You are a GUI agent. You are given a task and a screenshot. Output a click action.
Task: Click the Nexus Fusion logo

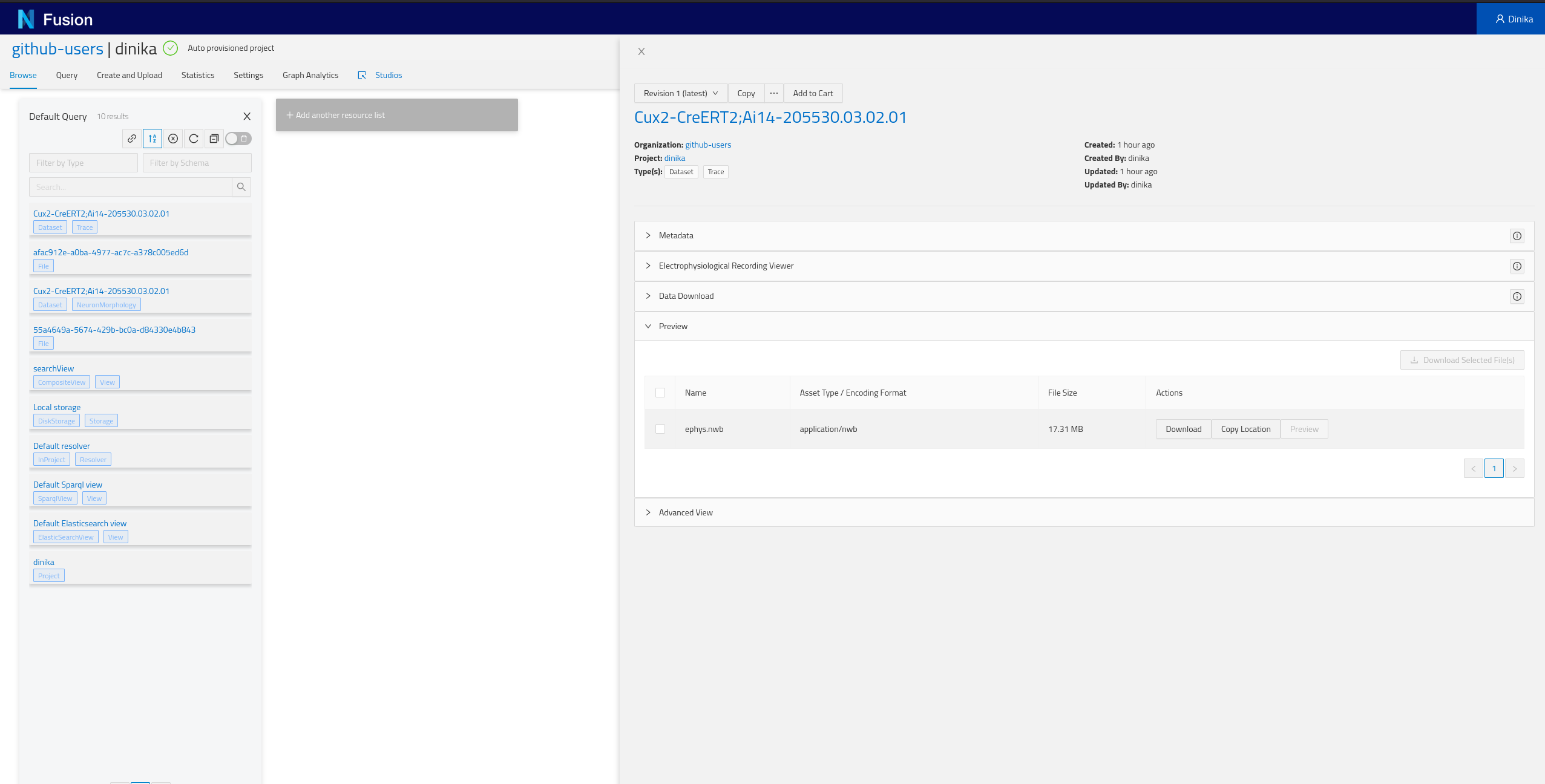click(55, 19)
